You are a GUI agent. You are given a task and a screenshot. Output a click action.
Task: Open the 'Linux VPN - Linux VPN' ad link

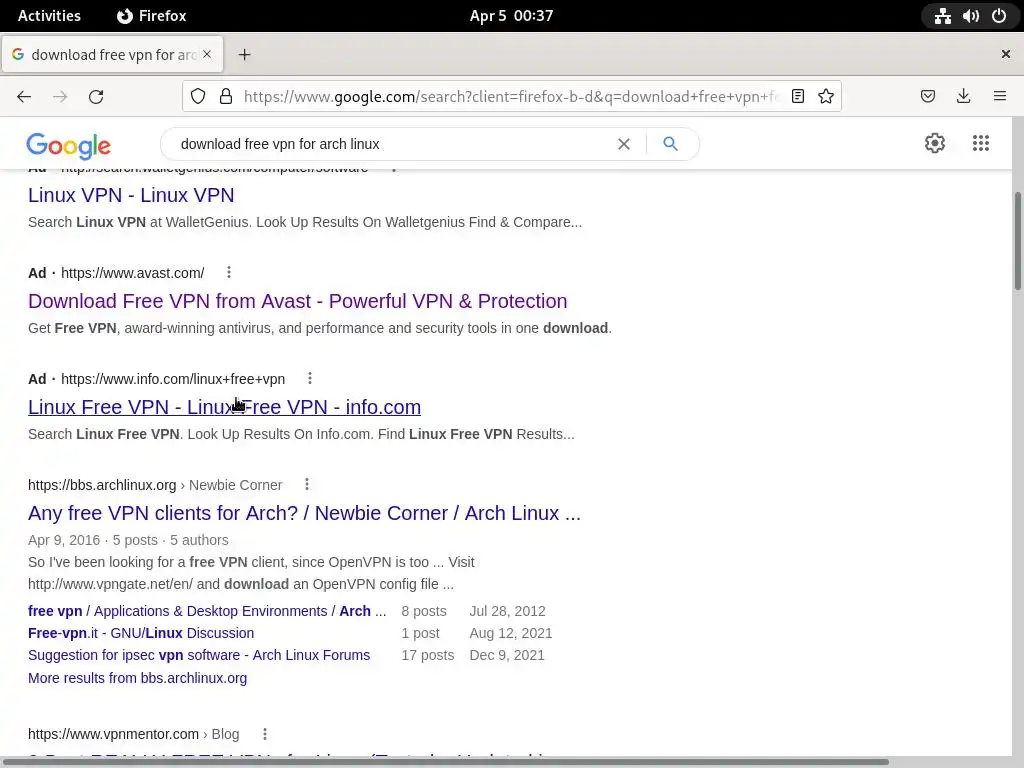[x=131, y=195]
